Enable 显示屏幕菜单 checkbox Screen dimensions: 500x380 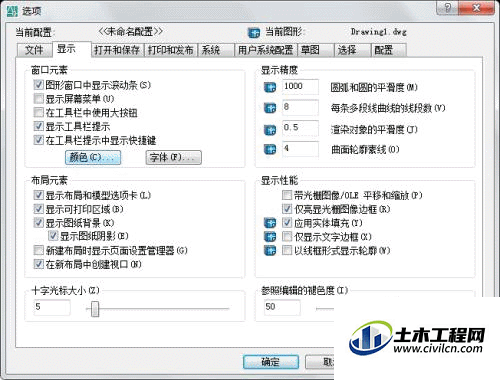point(39,99)
